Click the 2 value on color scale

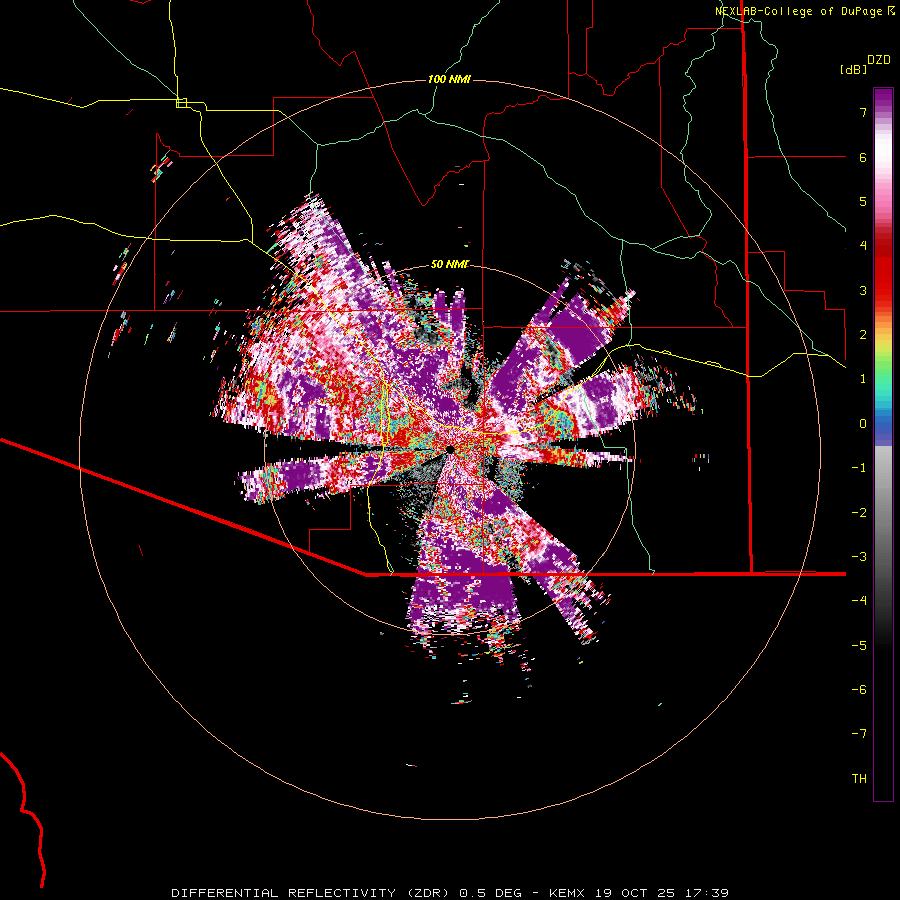point(863,335)
